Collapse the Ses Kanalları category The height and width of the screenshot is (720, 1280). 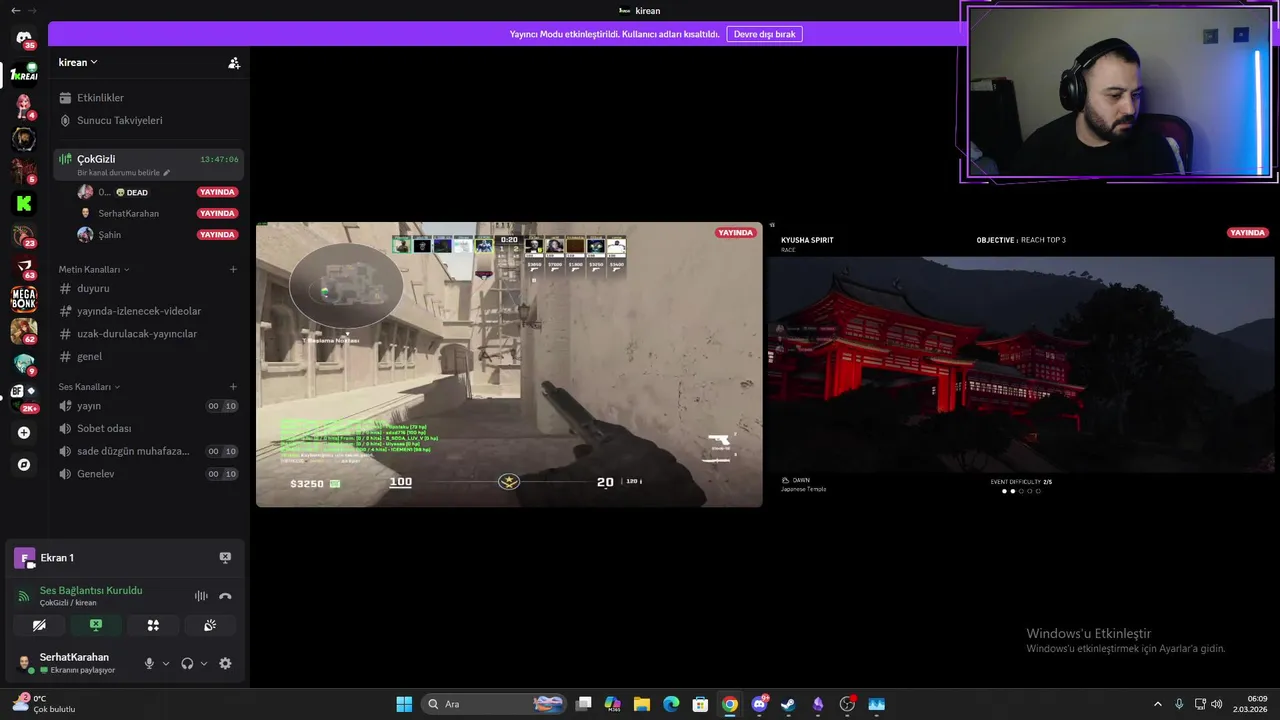tap(89, 386)
